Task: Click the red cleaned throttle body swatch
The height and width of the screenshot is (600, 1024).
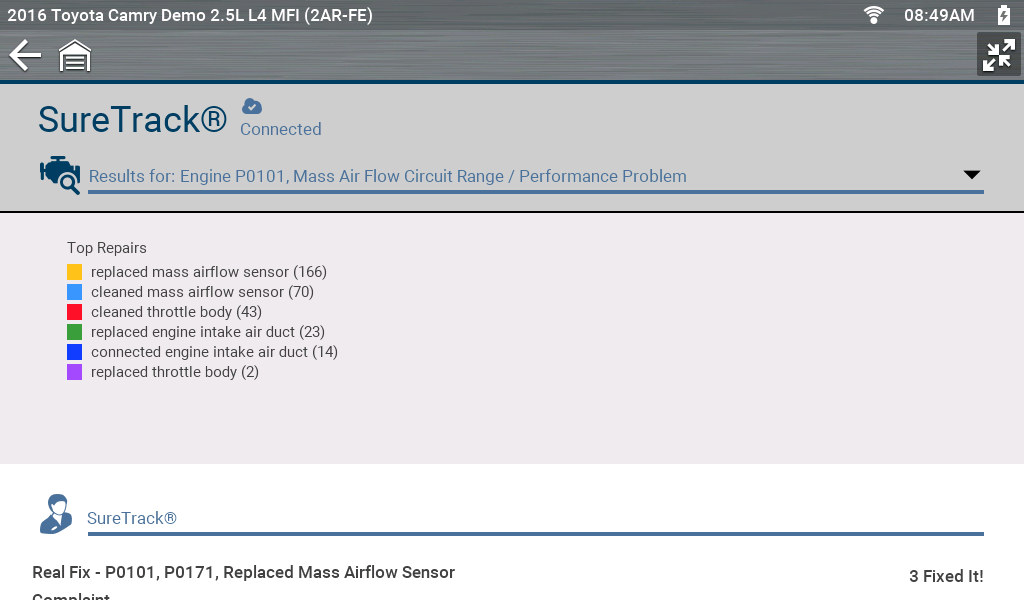Action: [x=74, y=312]
